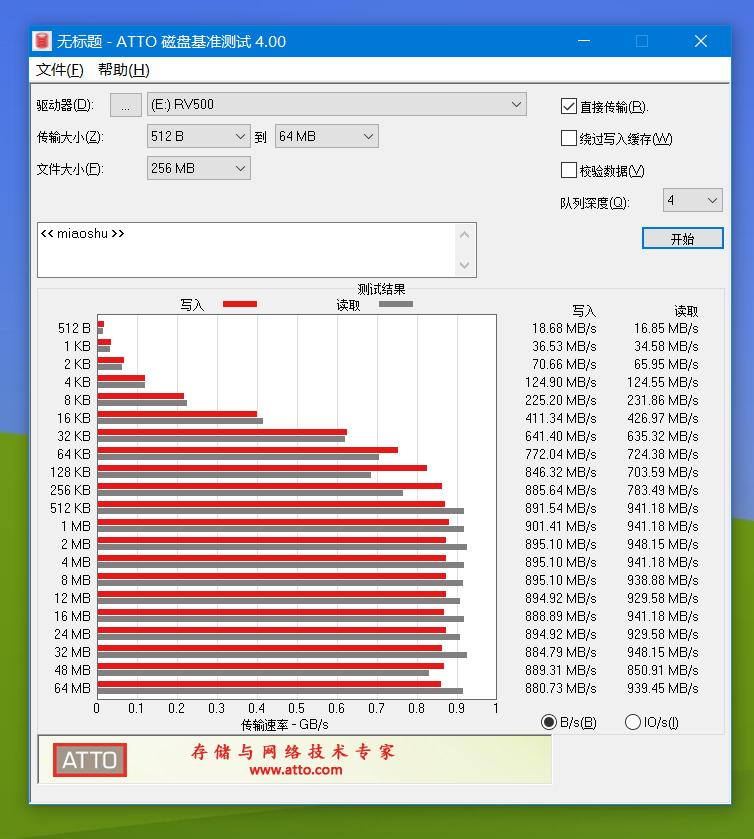Viewport: 754px width, 839px height.
Task: Click the gray 读取 legend swatch
Action: pos(395,304)
